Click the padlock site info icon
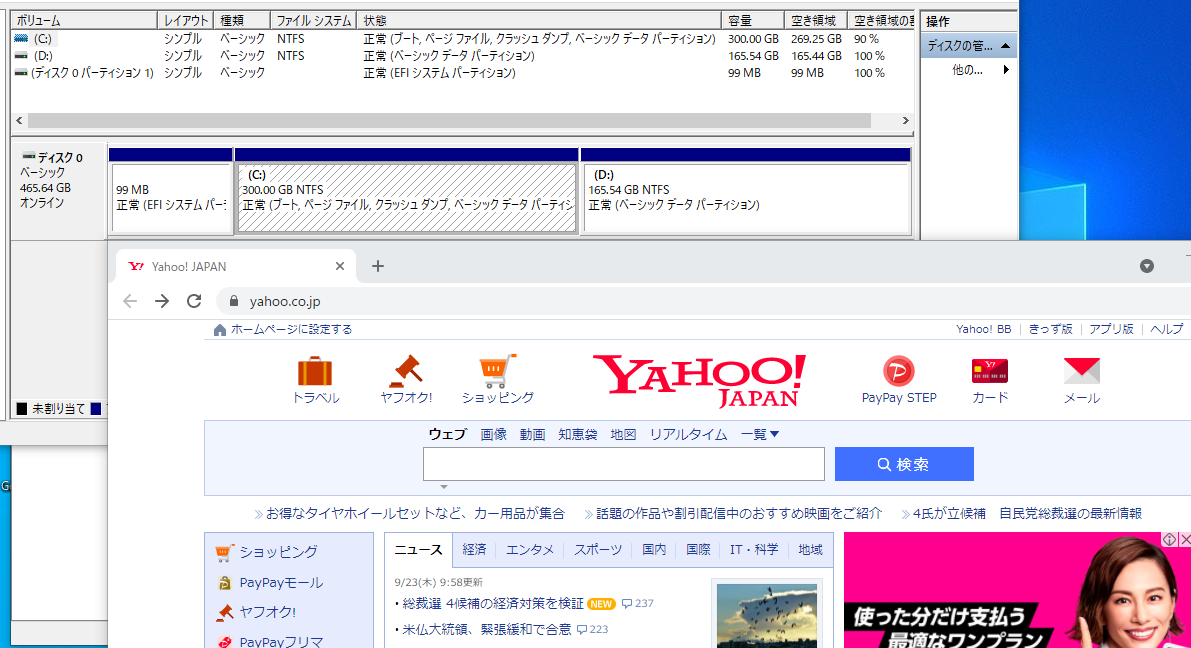 click(233, 301)
